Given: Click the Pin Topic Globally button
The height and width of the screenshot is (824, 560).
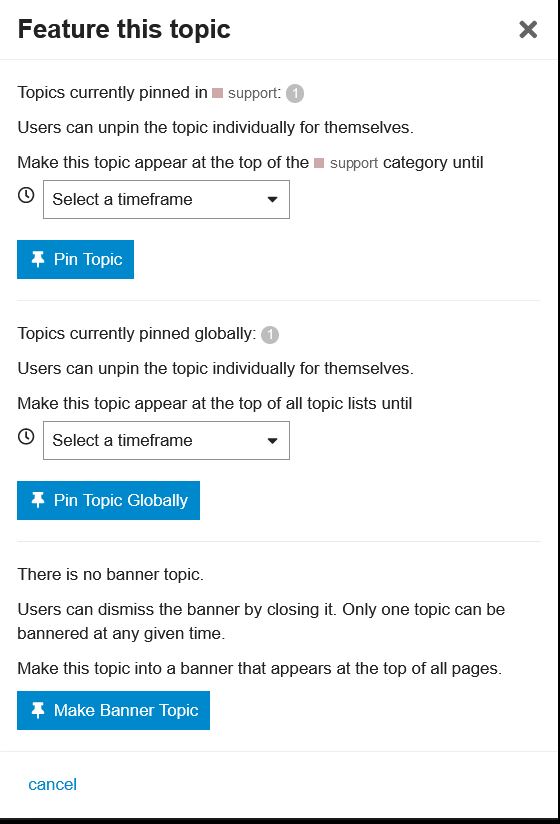Looking at the screenshot, I should tap(108, 500).
